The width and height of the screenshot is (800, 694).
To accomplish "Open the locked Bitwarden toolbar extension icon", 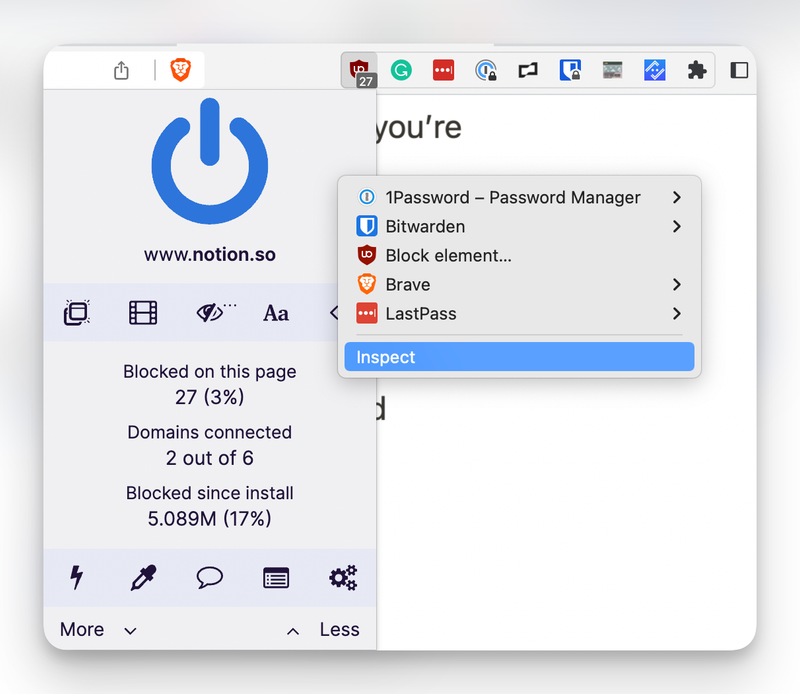I will pyautogui.click(x=570, y=70).
